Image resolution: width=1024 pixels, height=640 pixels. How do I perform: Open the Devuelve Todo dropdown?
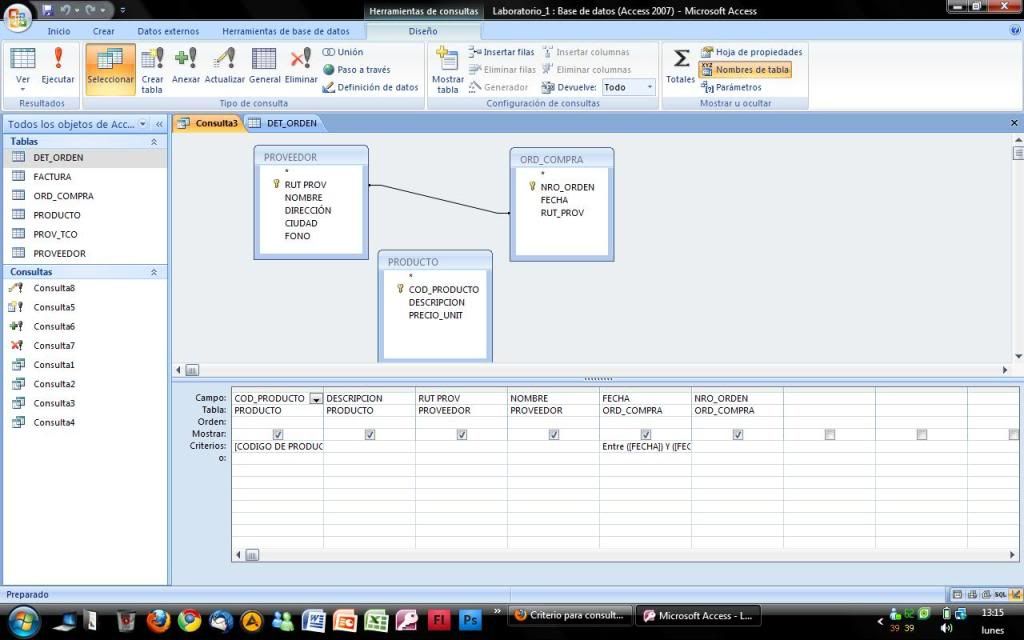click(x=649, y=88)
